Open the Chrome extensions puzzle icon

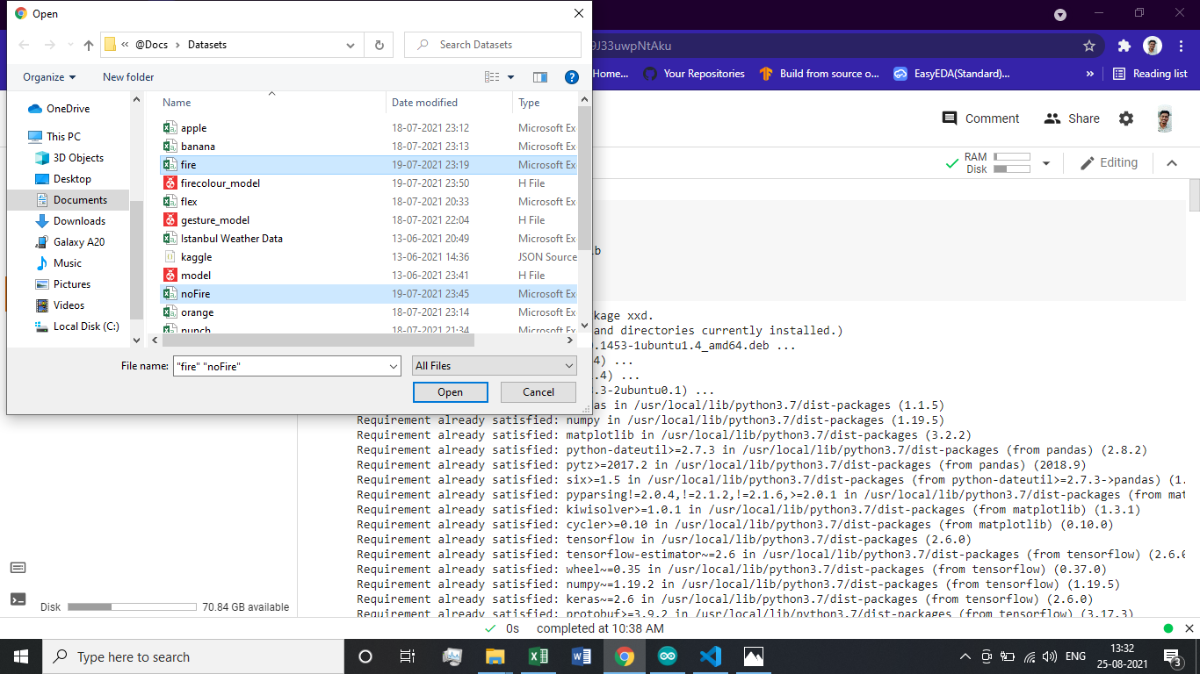1124,45
